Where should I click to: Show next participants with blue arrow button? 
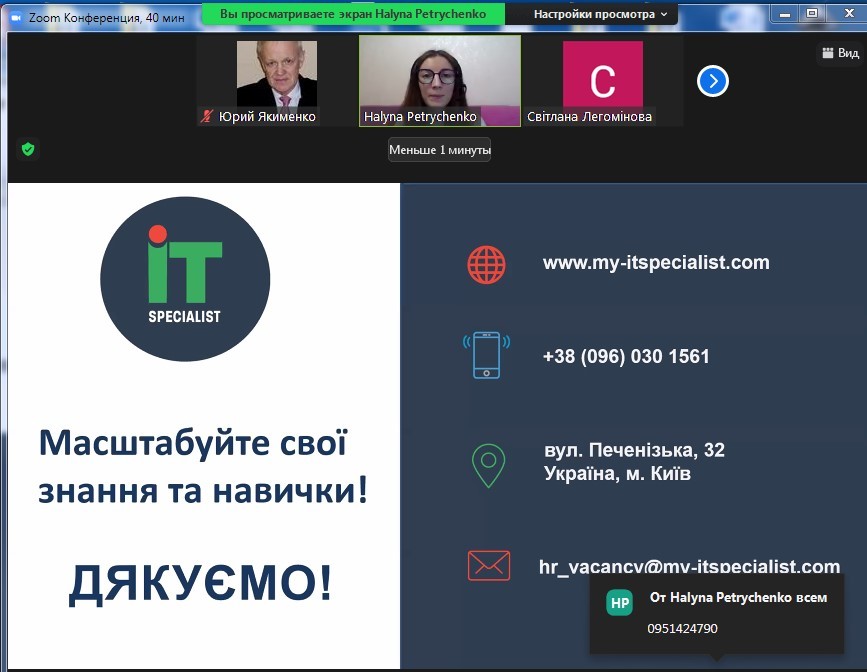pos(713,81)
